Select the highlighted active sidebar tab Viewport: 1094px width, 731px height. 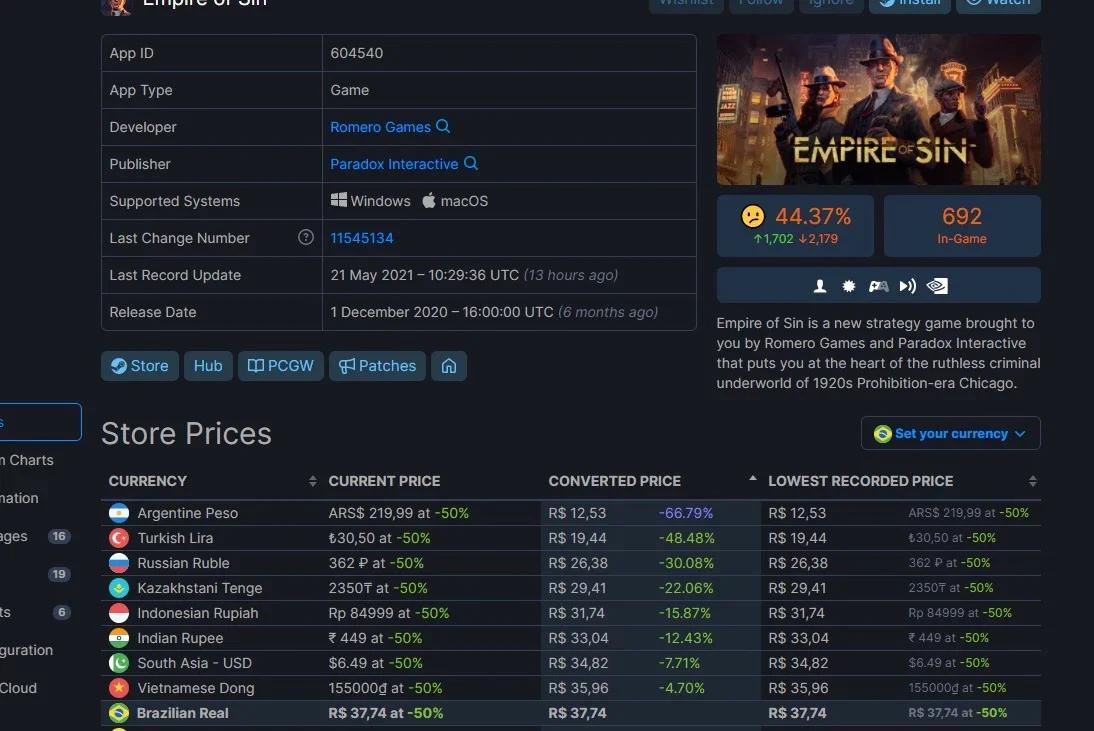coord(39,422)
